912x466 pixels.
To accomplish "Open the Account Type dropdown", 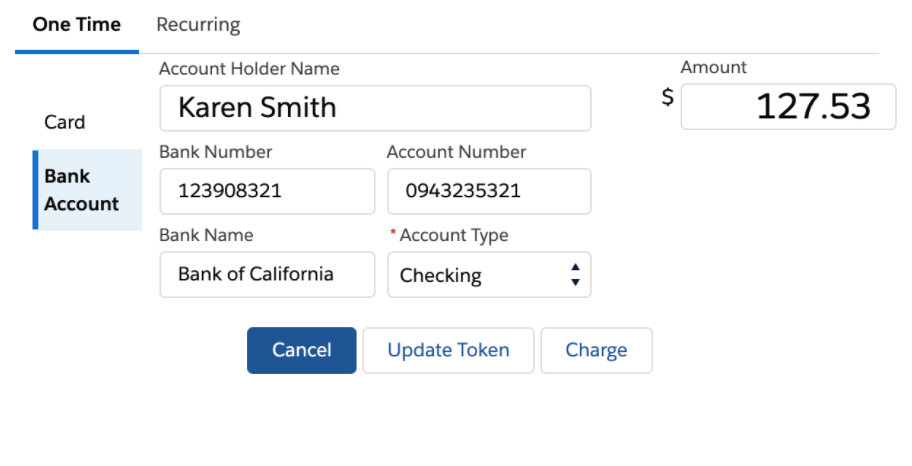I will (489, 275).
